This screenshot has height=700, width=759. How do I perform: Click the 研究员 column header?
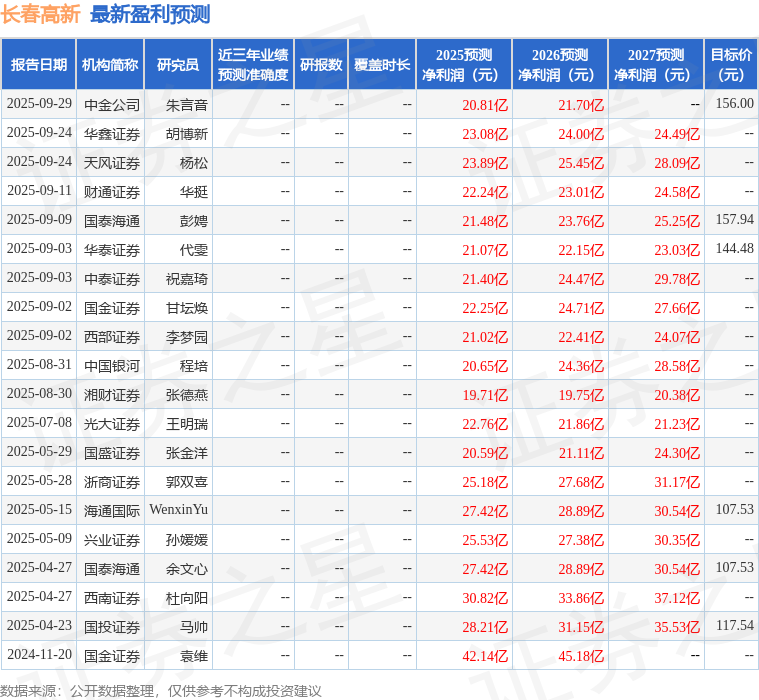pyautogui.click(x=178, y=65)
